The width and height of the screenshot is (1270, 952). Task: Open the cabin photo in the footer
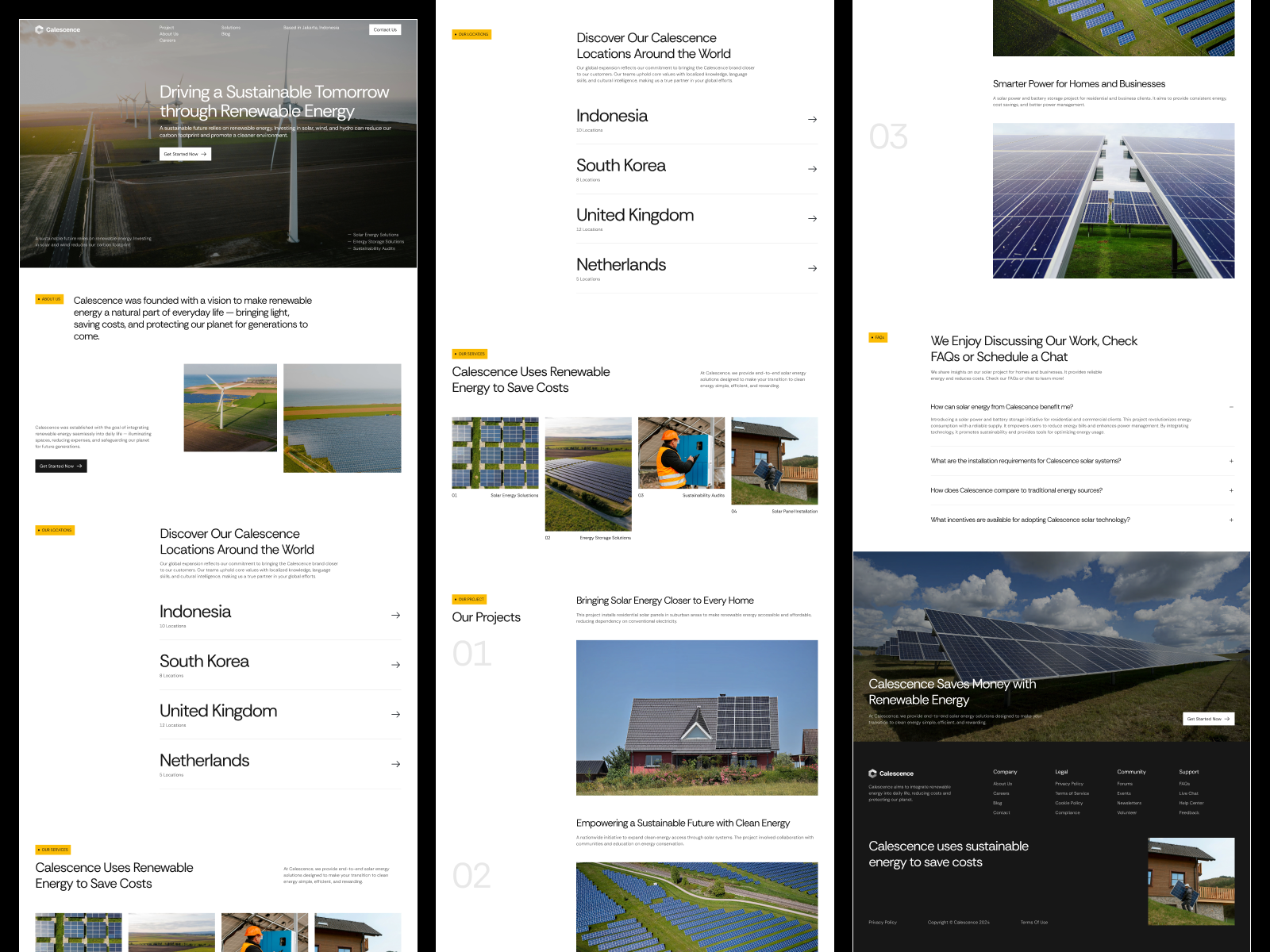[1191, 881]
